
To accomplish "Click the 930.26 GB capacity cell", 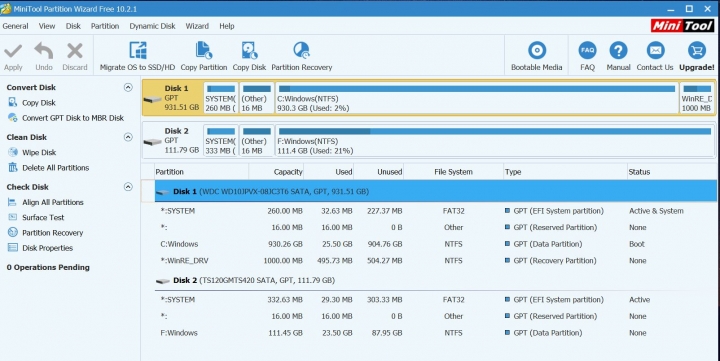I will [285, 244].
